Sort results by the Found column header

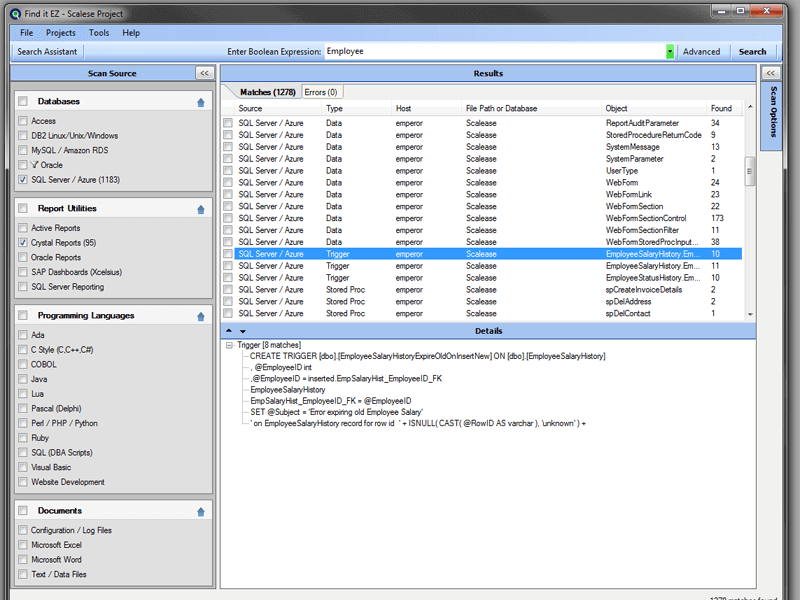coord(724,108)
